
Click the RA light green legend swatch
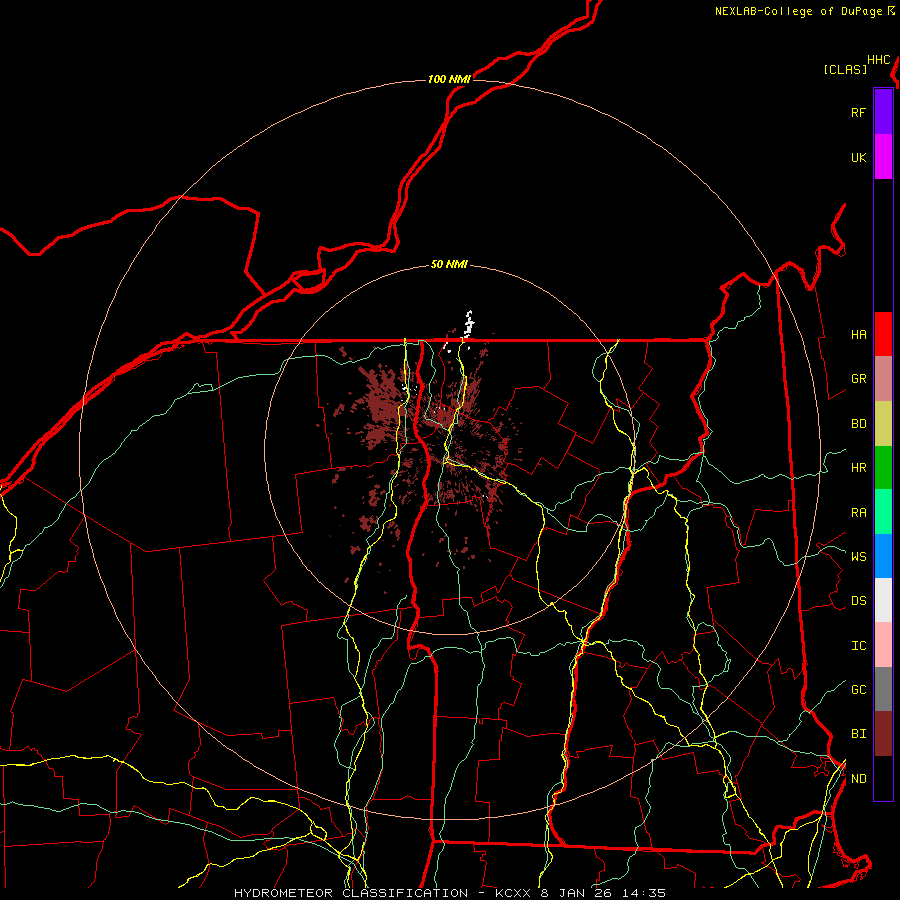click(883, 512)
